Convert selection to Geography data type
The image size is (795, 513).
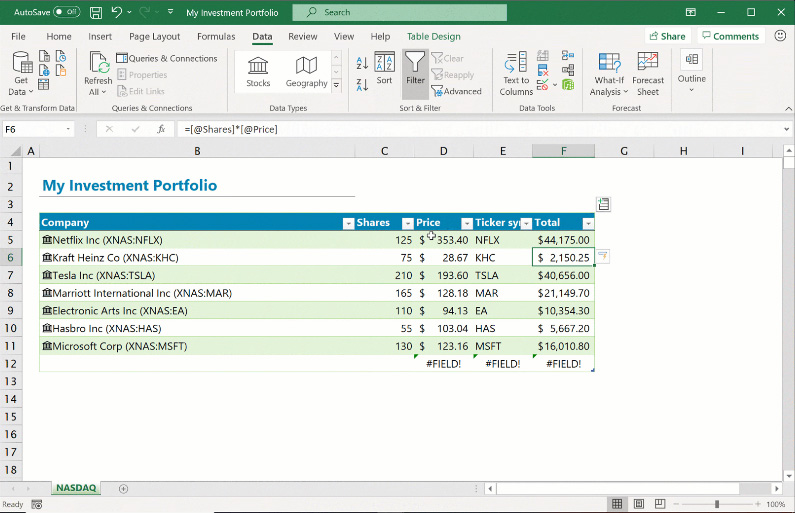click(306, 71)
